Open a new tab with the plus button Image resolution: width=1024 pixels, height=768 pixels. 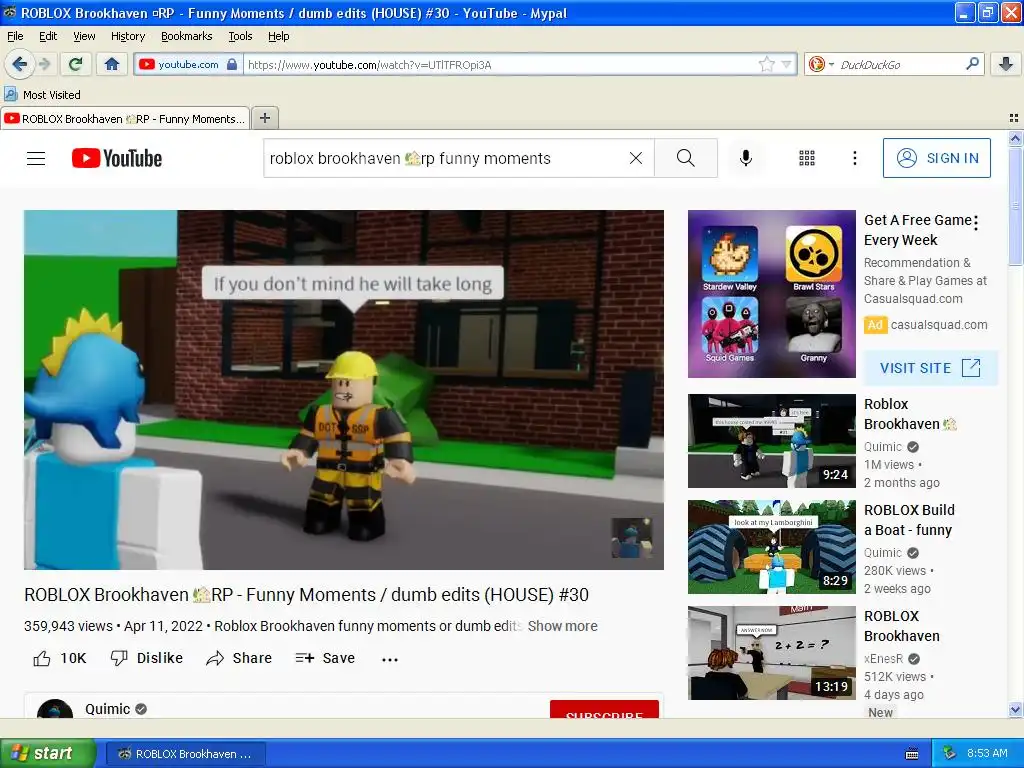(264, 118)
